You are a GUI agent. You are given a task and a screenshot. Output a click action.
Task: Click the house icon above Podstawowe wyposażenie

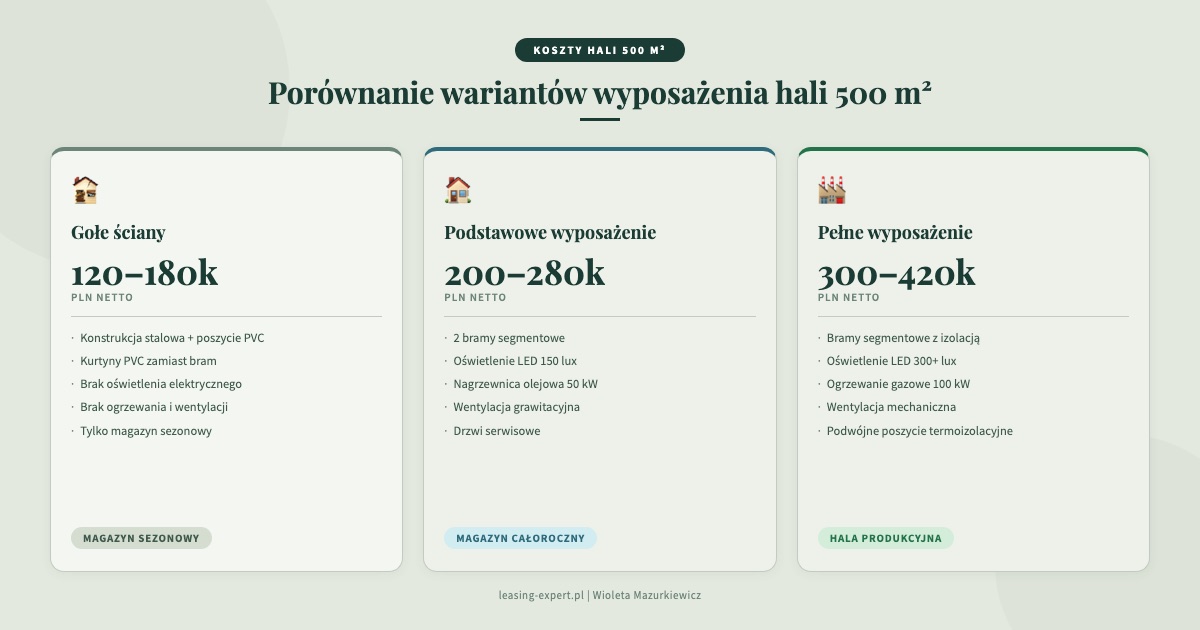pyautogui.click(x=458, y=188)
